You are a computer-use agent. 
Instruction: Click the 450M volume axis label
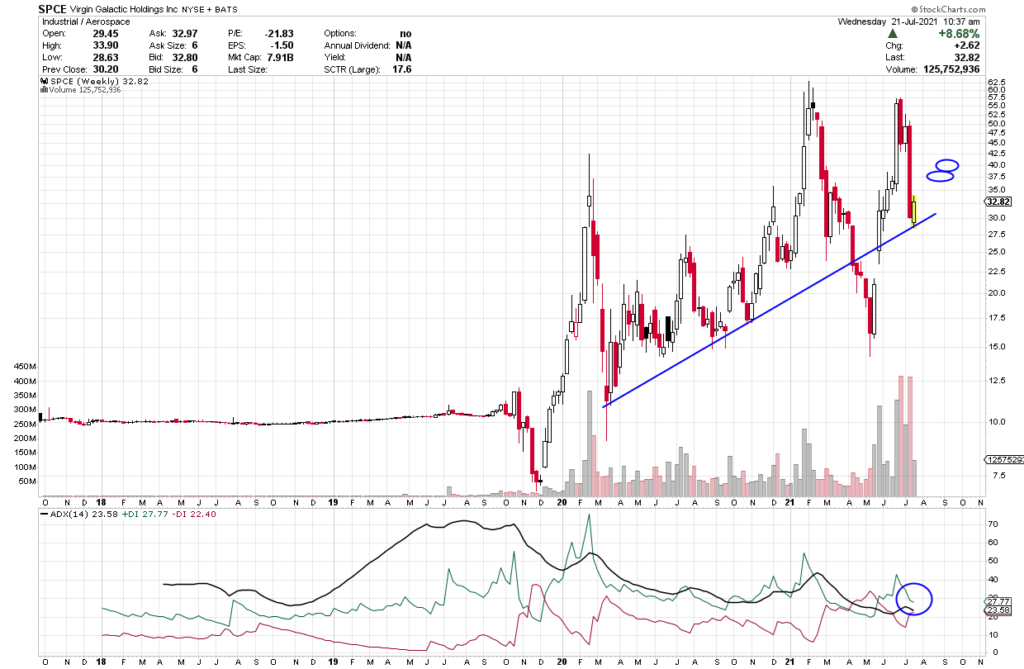[25, 367]
